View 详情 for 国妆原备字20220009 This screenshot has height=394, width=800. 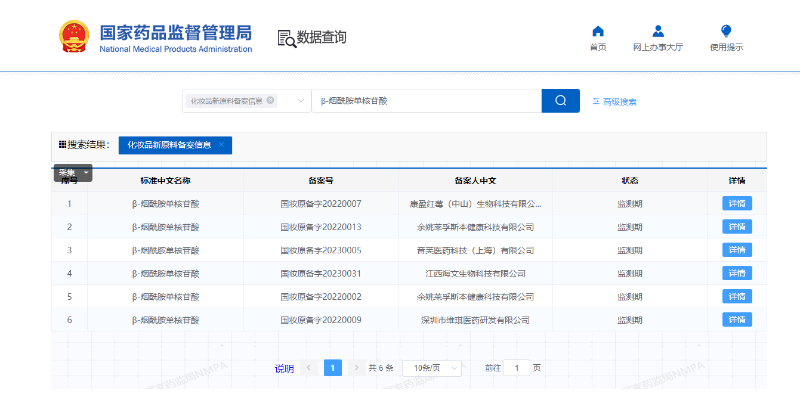click(x=737, y=319)
